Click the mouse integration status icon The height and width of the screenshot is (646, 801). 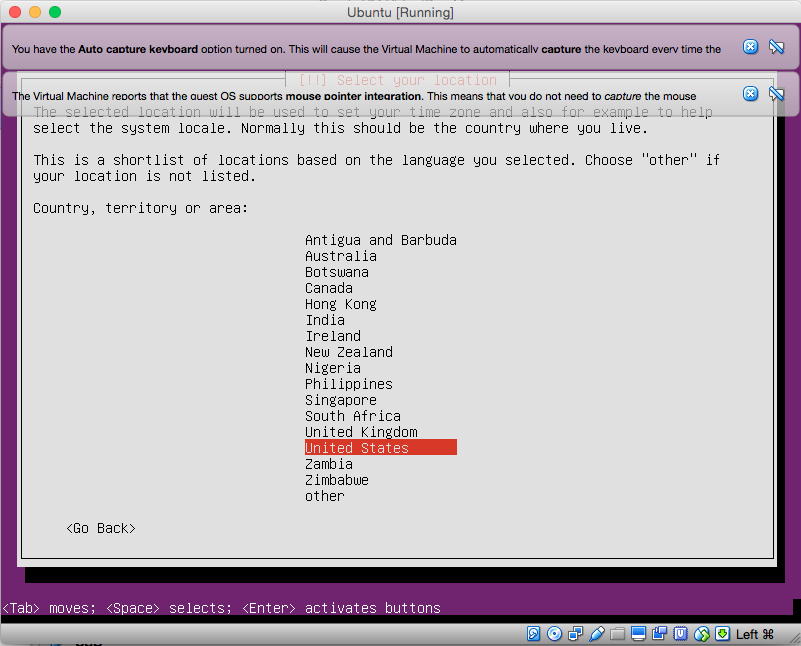(x=702, y=634)
